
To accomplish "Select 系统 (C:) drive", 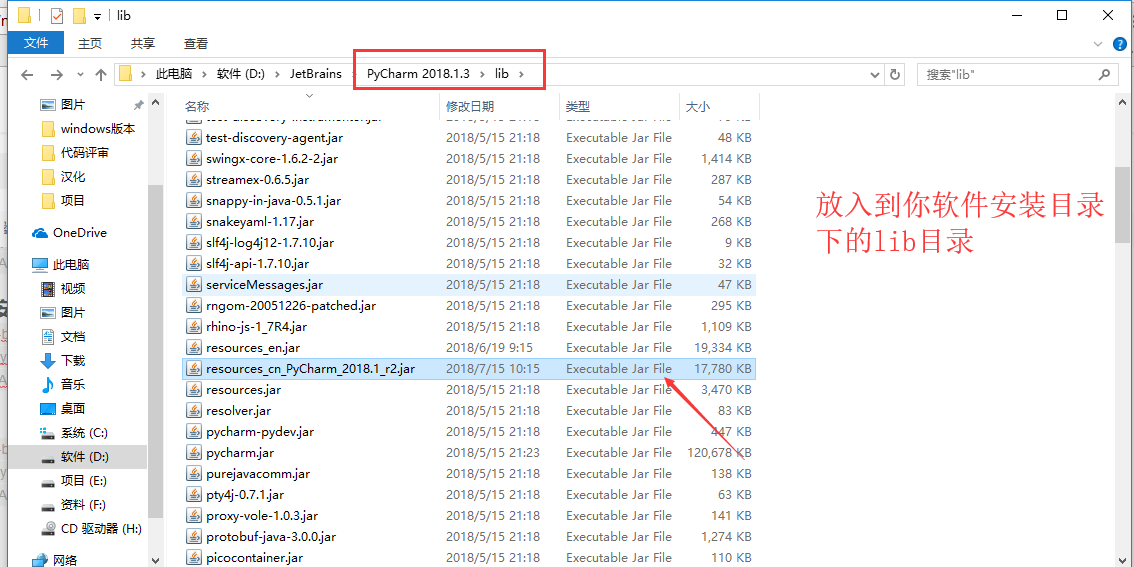I will (x=84, y=432).
